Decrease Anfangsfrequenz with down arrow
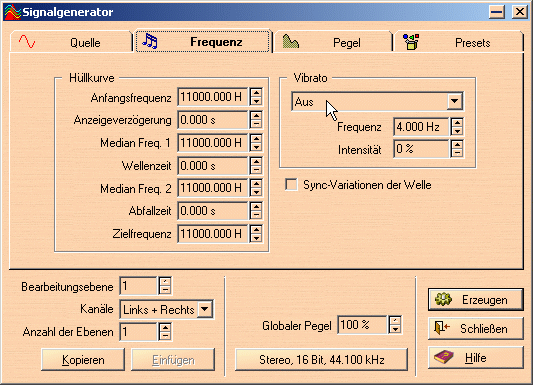This screenshot has width=533, height=385. (256, 101)
